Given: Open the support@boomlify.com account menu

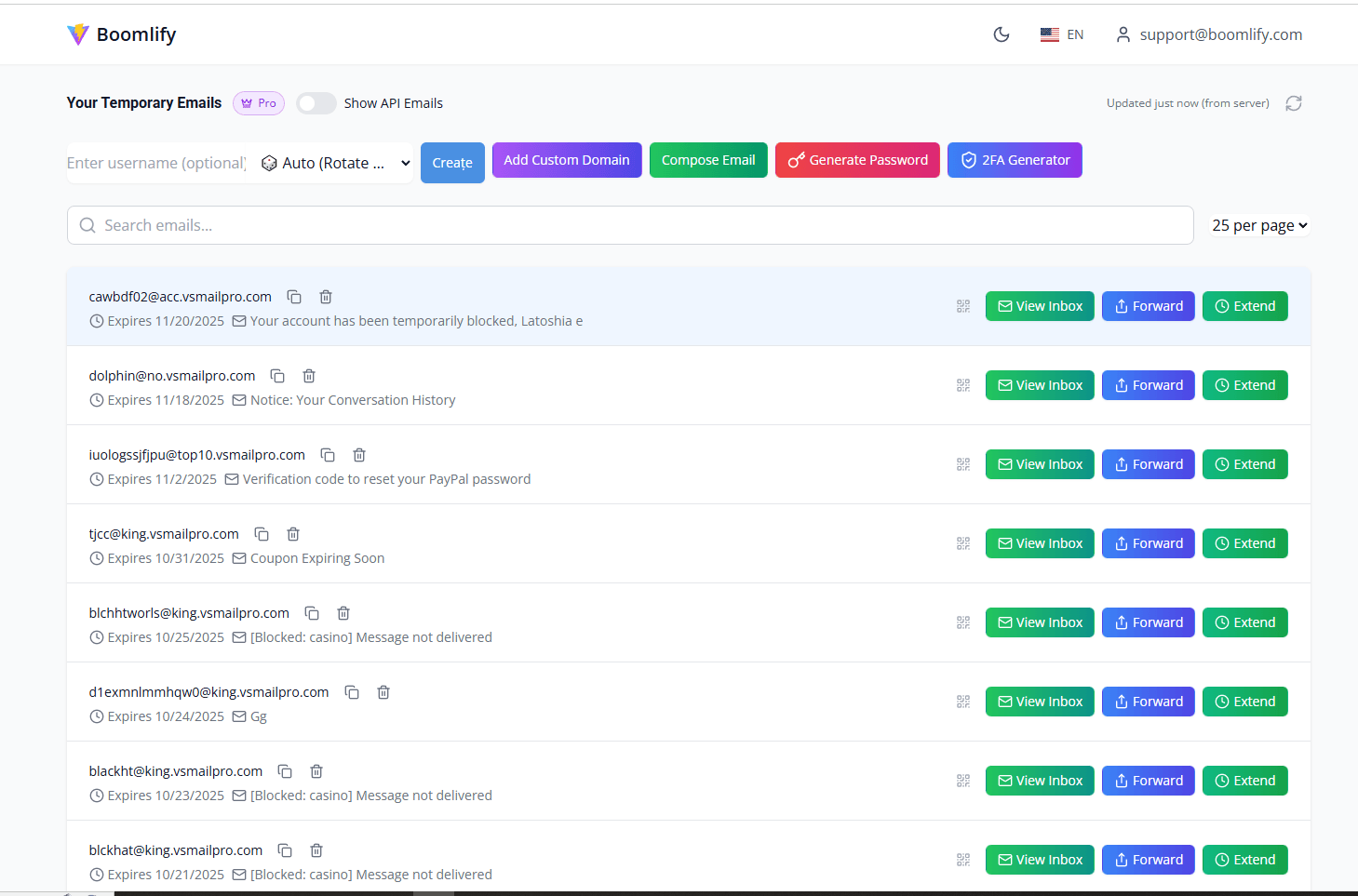Looking at the screenshot, I should pos(1209,34).
